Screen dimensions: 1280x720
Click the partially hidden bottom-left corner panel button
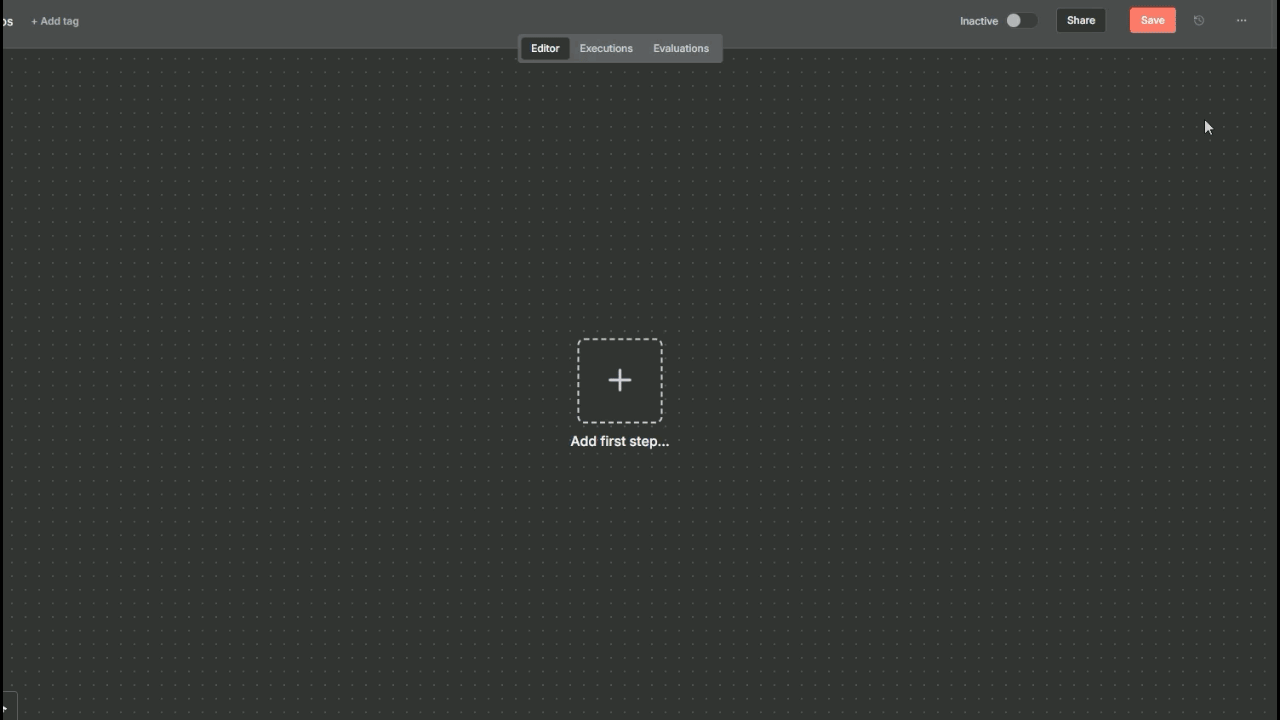point(7,708)
